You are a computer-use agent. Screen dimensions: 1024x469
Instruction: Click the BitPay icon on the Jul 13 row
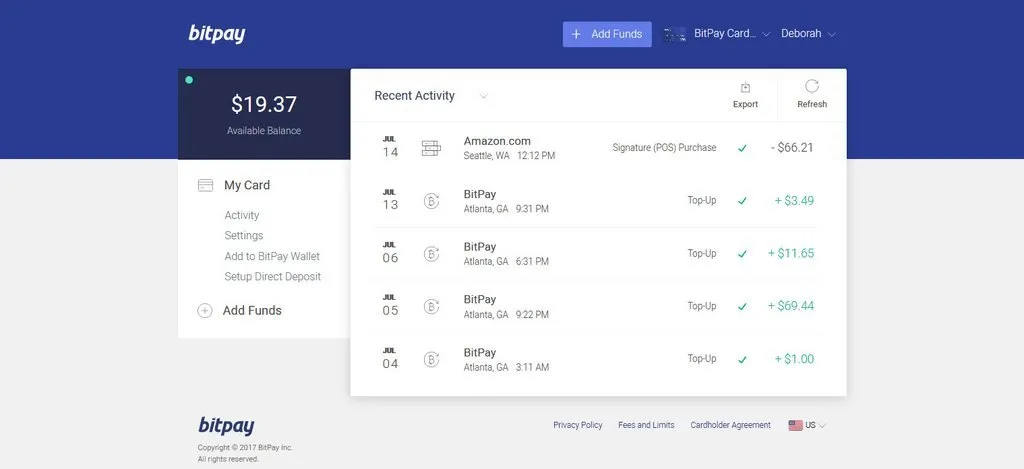[x=431, y=201]
